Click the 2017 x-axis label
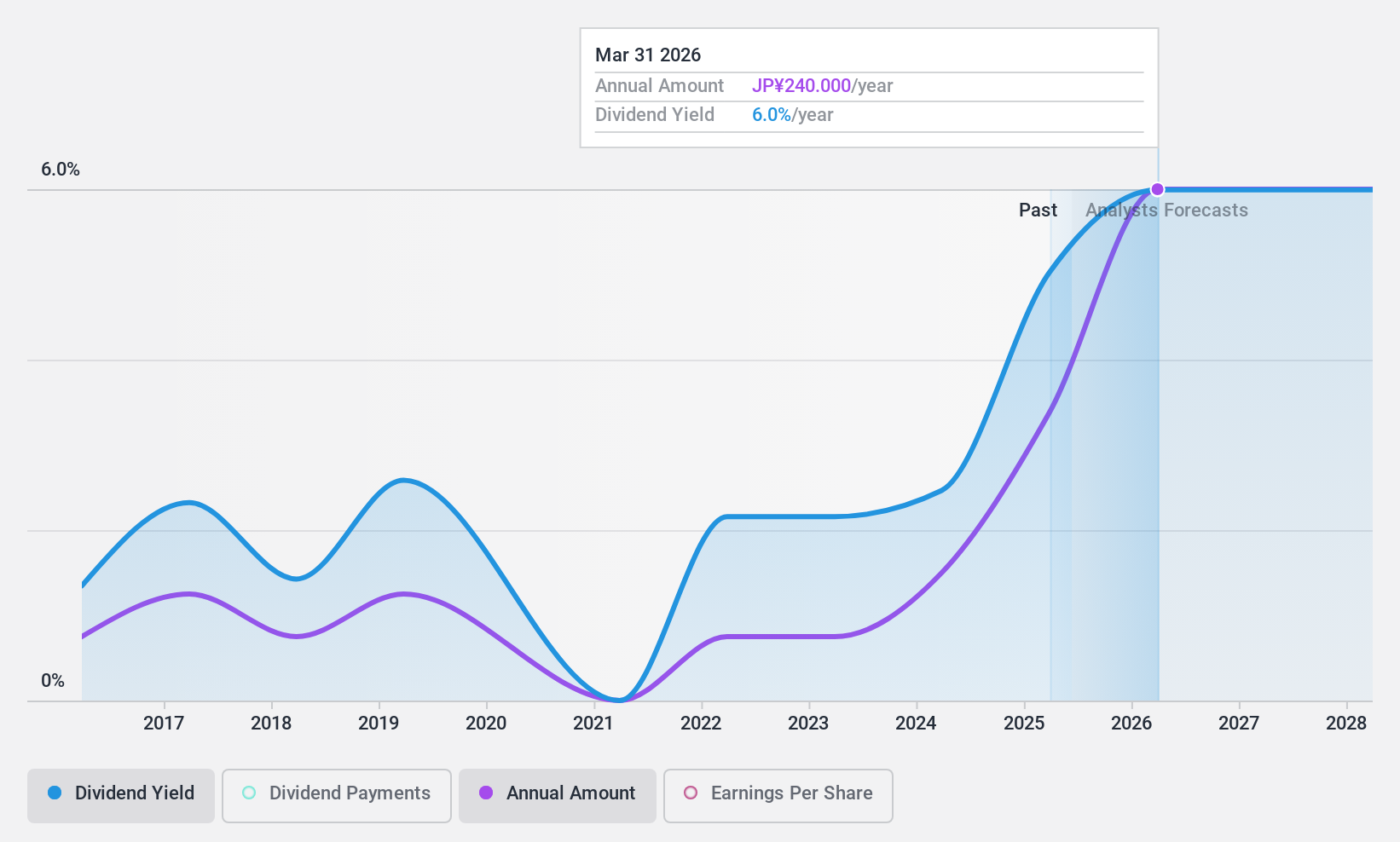1400x842 pixels. point(164,724)
